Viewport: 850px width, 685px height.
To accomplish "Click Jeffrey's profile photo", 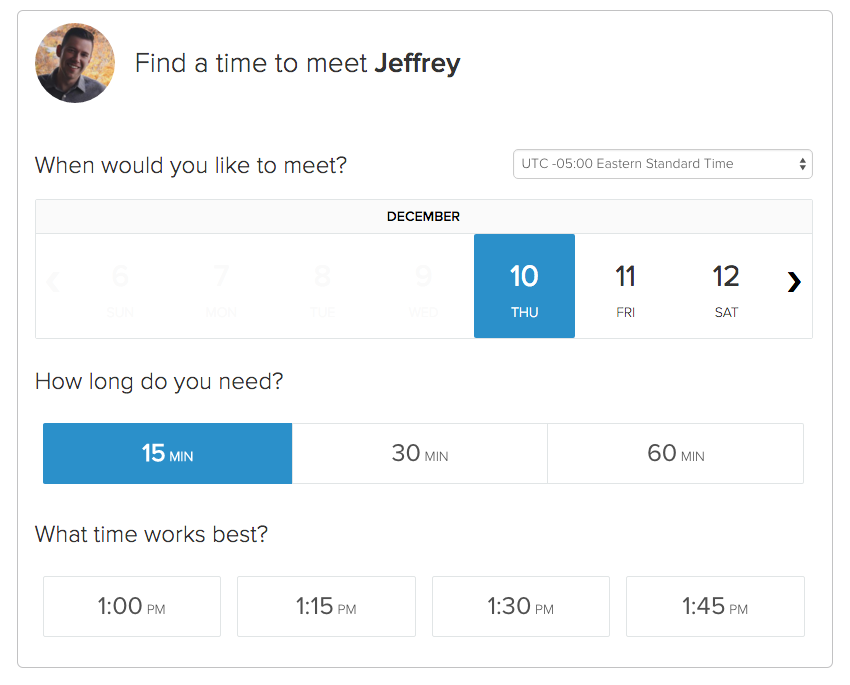I will (x=75, y=63).
